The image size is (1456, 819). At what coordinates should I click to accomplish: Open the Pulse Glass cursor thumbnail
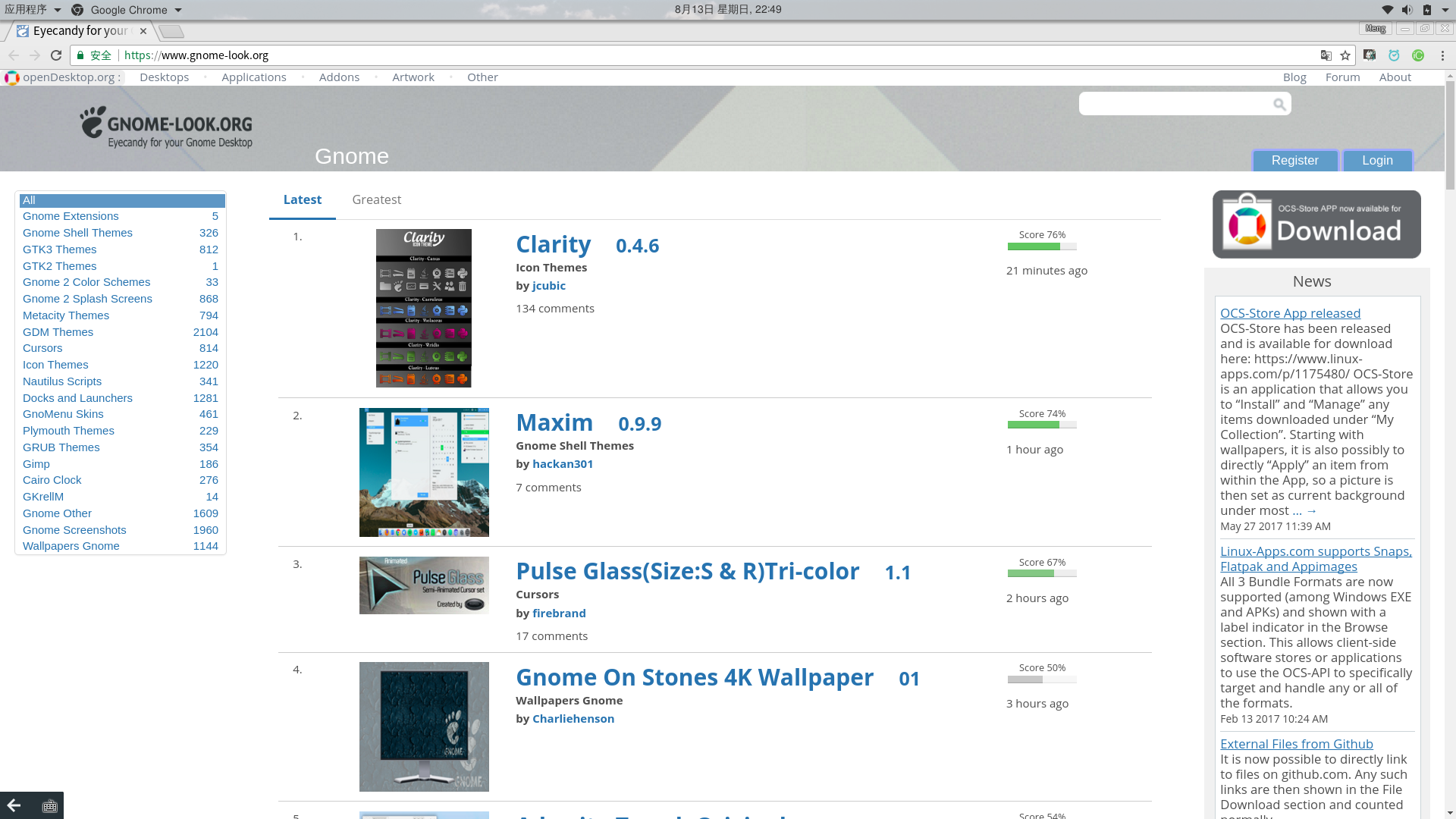424,585
